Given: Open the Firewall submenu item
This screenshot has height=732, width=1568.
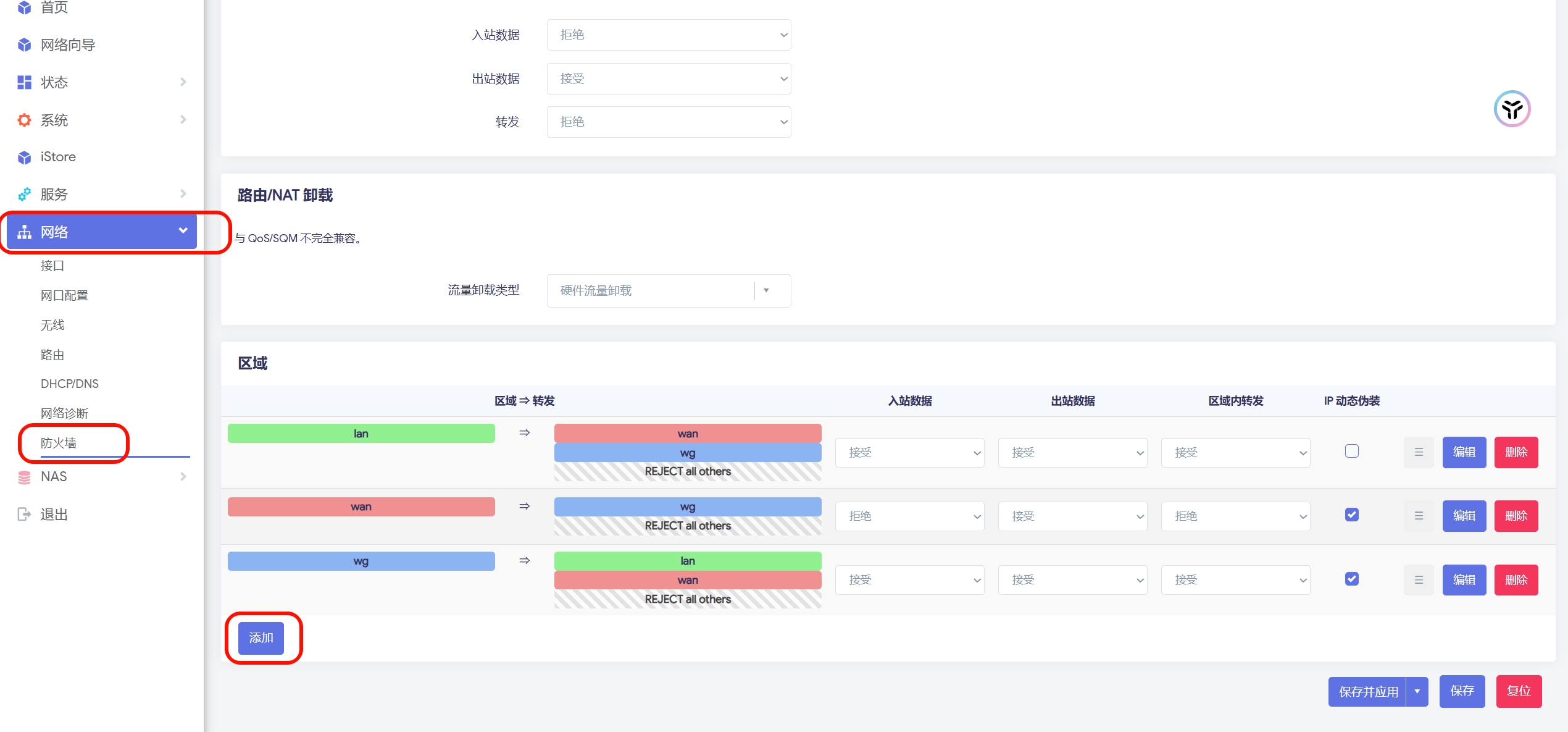Looking at the screenshot, I should tap(59, 443).
